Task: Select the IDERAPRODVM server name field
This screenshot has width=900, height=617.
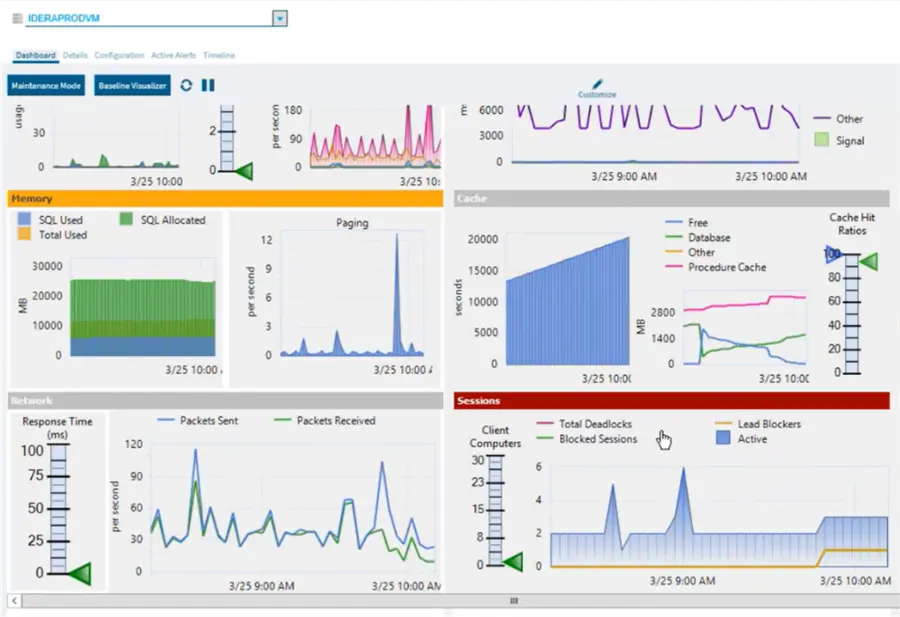Action: (149, 18)
